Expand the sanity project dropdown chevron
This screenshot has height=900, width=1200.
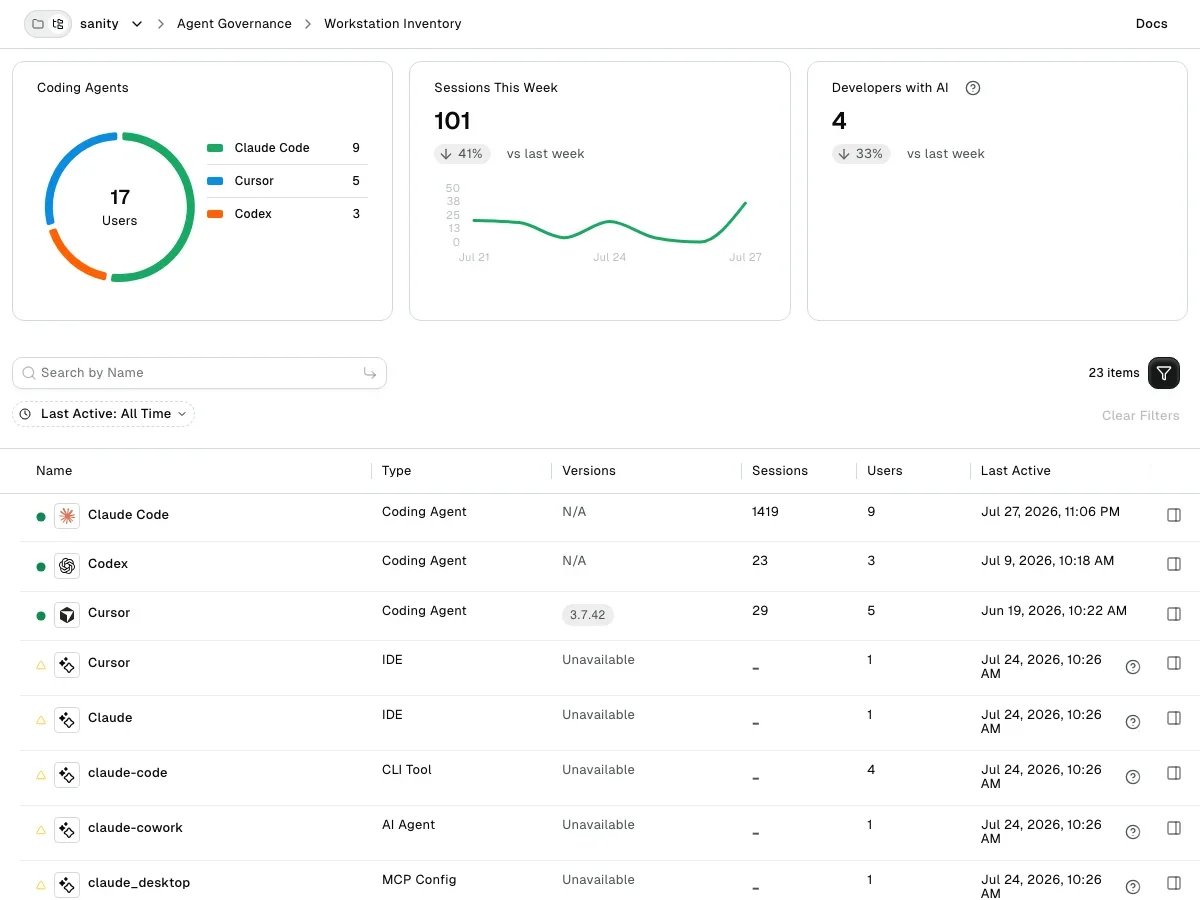[137, 24]
